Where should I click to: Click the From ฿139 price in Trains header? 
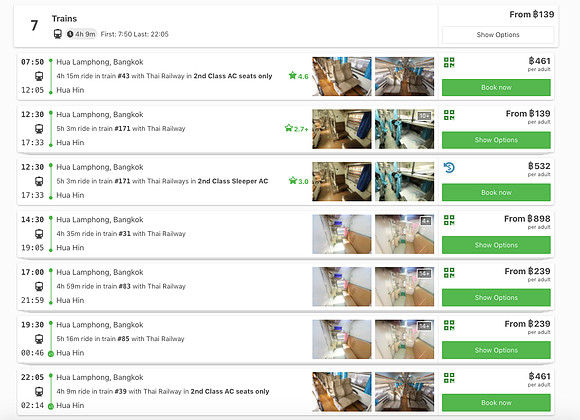532,14
